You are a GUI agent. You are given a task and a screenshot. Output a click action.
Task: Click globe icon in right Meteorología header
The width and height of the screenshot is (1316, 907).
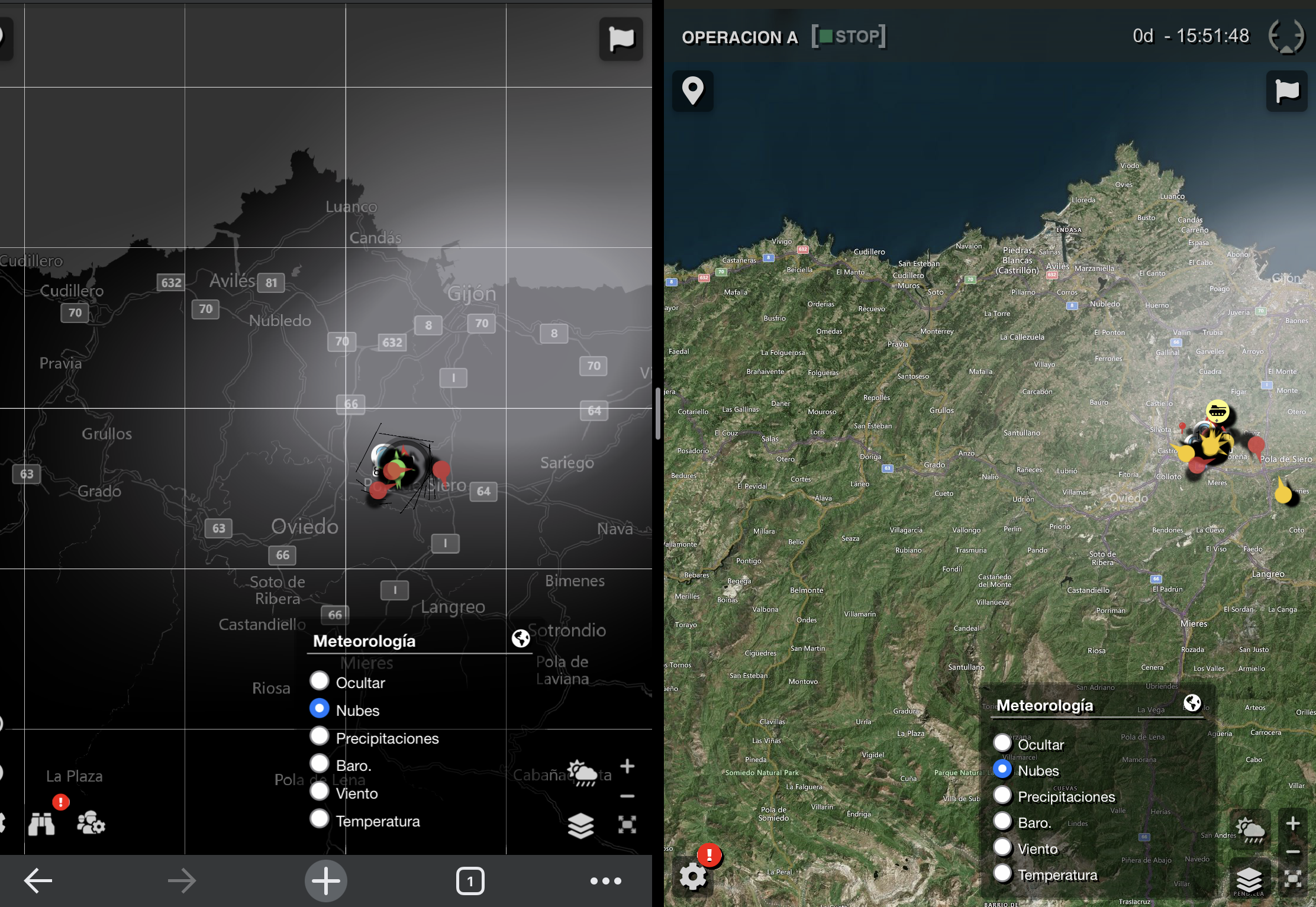[x=1192, y=703]
